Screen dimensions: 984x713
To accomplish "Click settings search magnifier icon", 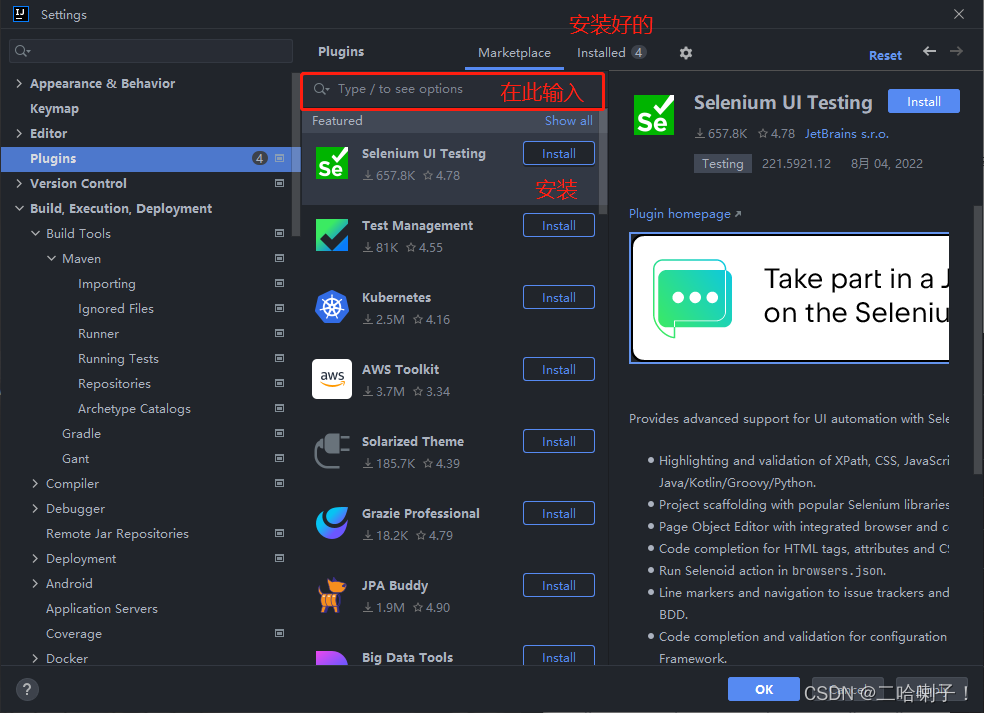I will point(22,51).
